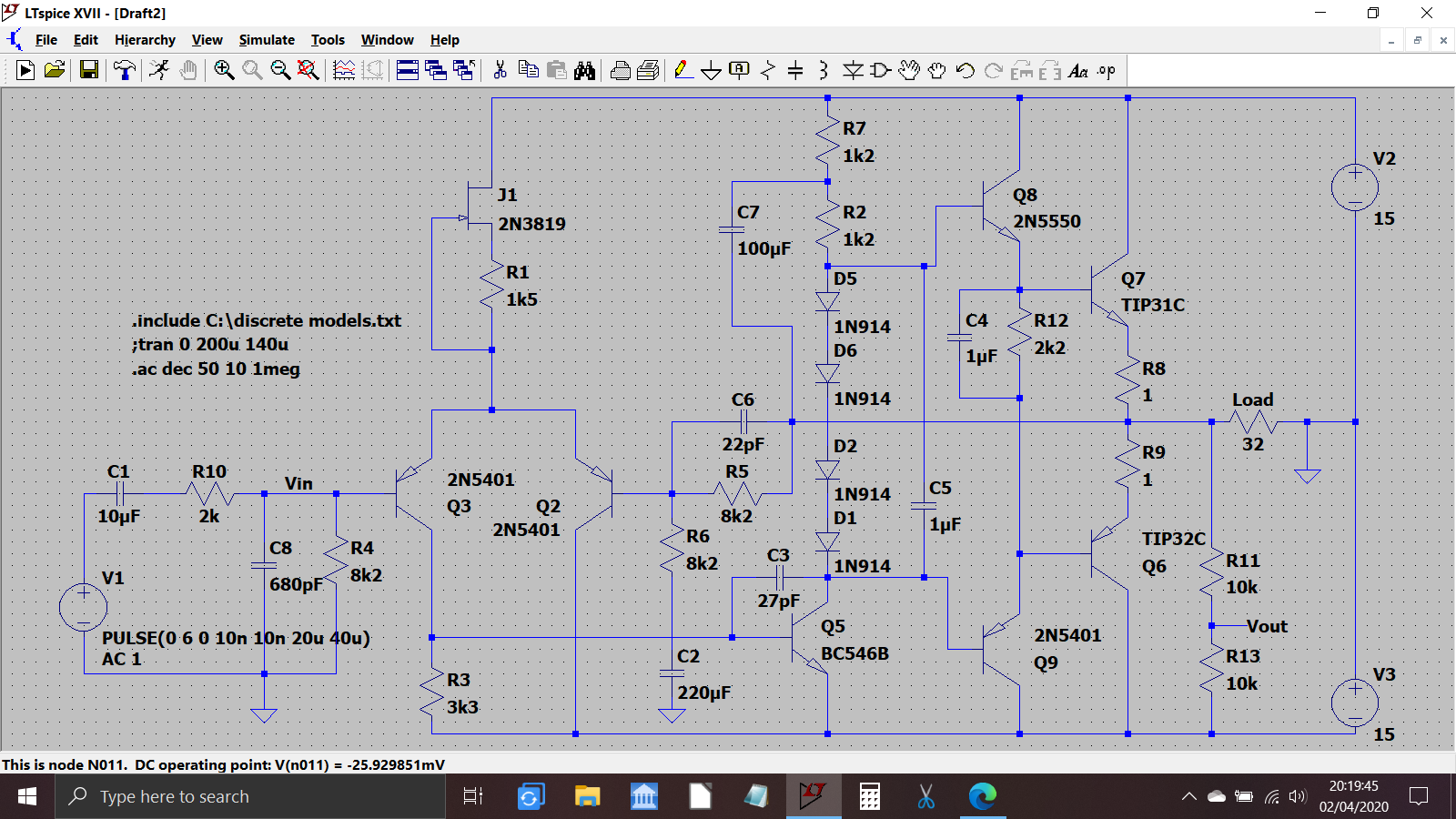The height and width of the screenshot is (819, 1456).
Task: Click the Print icon
Action: pos(620,70)
